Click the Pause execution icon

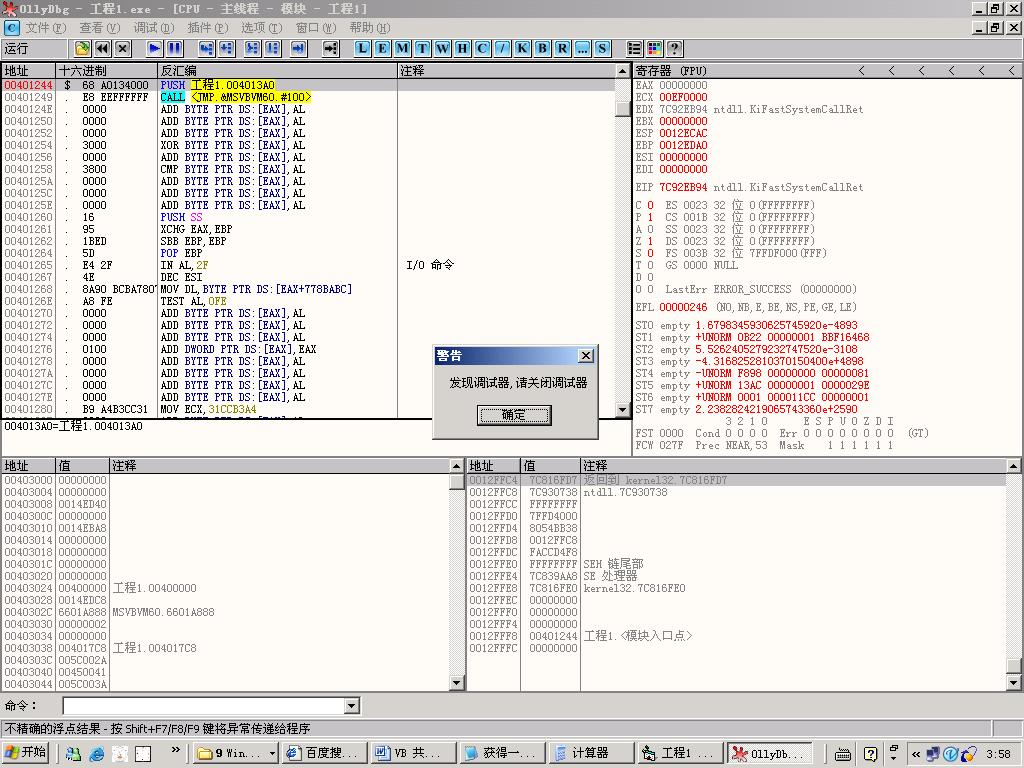(x=174, y=48)
